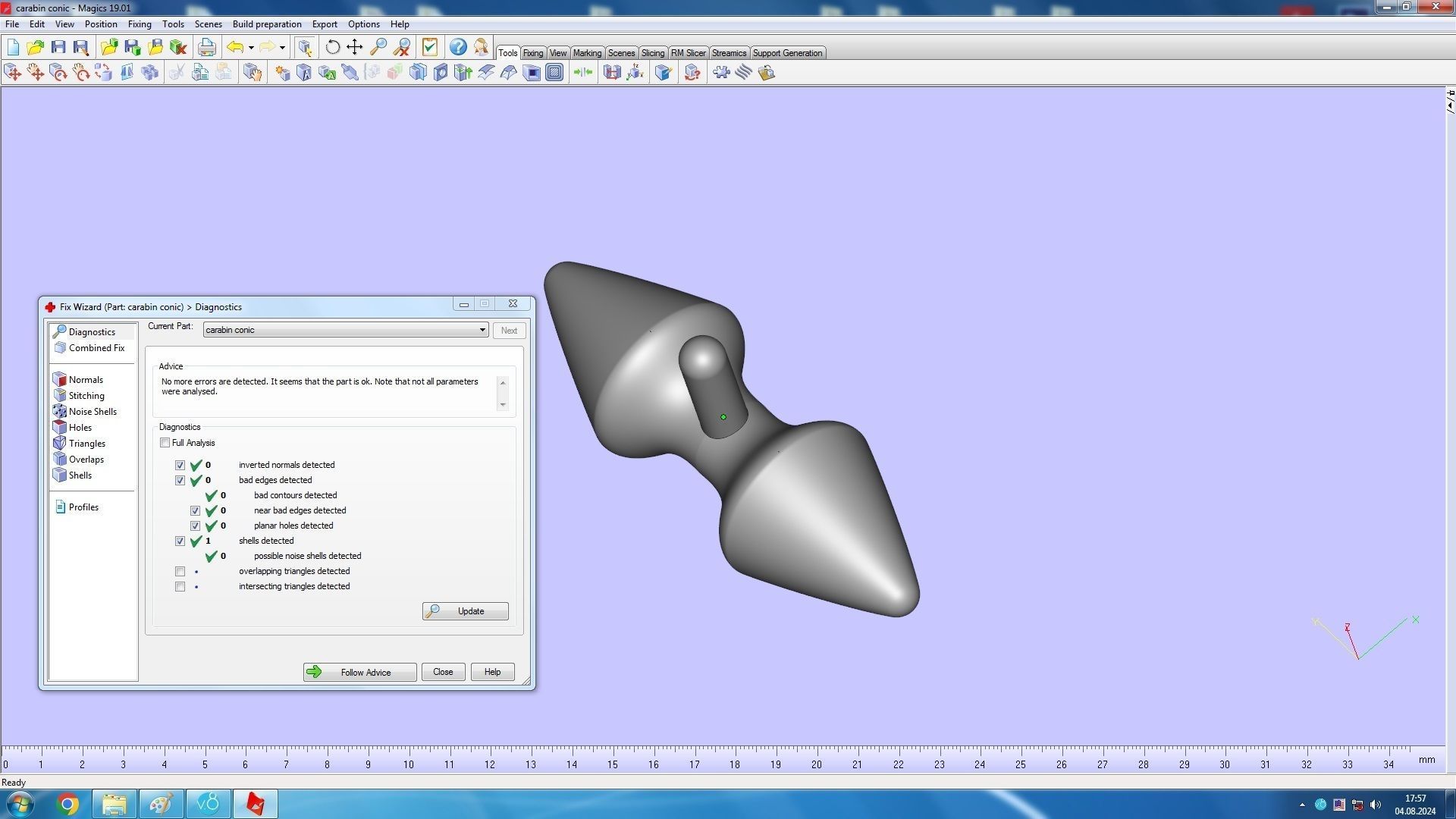Click the Zoom magnifier tool
This screenshot has width=1456, height=819.
point(378,47)
